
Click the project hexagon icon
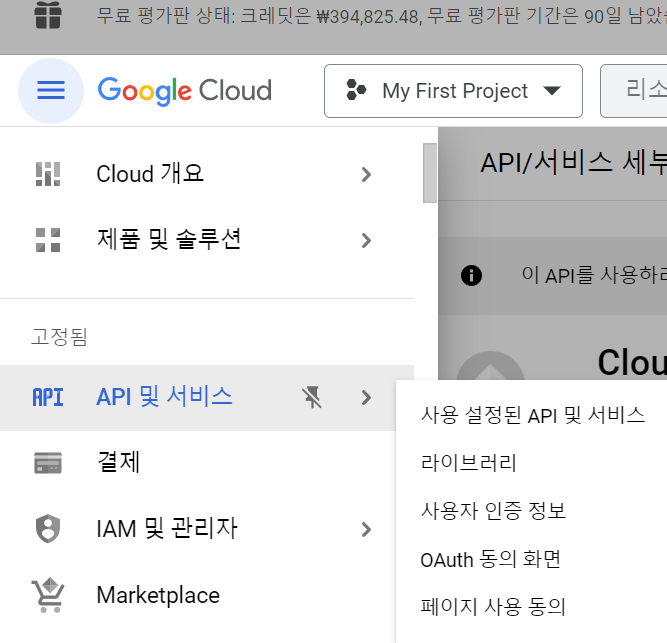point(356,90)
